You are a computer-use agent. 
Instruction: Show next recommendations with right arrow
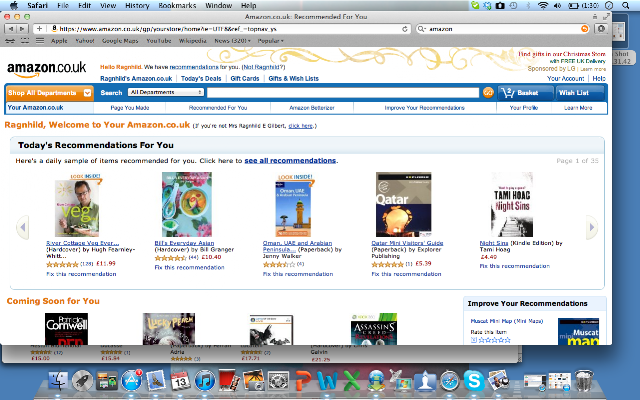coord(592,227)
